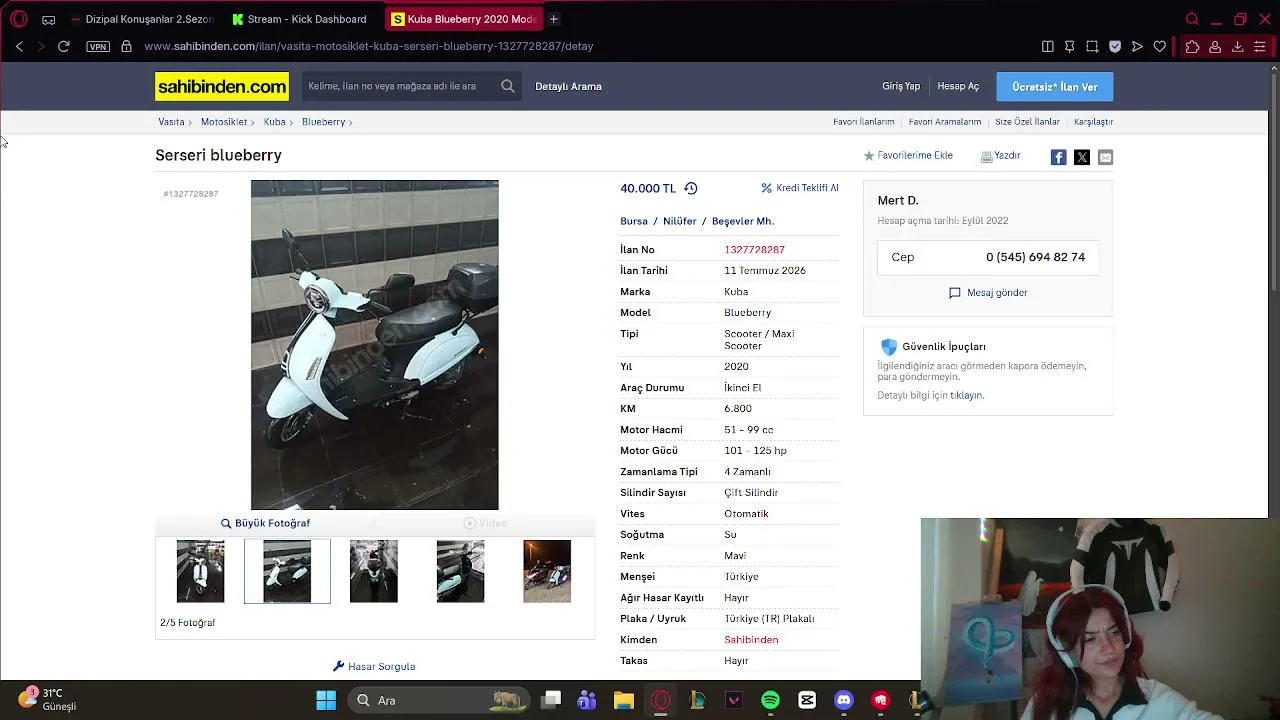Screen dimensions: 1280x720
Task: Add listing via Favorilerime Ekle star
Action: pos(908,156)
